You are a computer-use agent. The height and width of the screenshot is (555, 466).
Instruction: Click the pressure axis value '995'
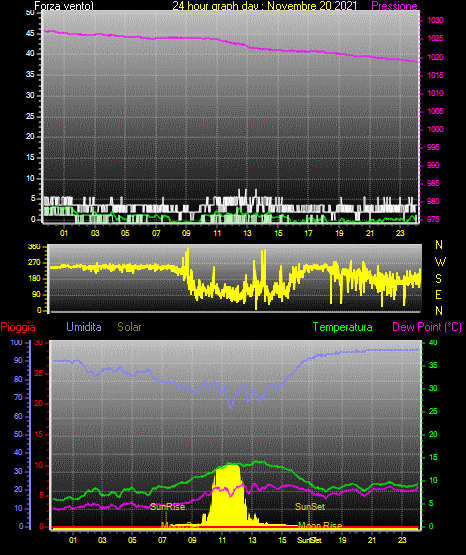433,147
